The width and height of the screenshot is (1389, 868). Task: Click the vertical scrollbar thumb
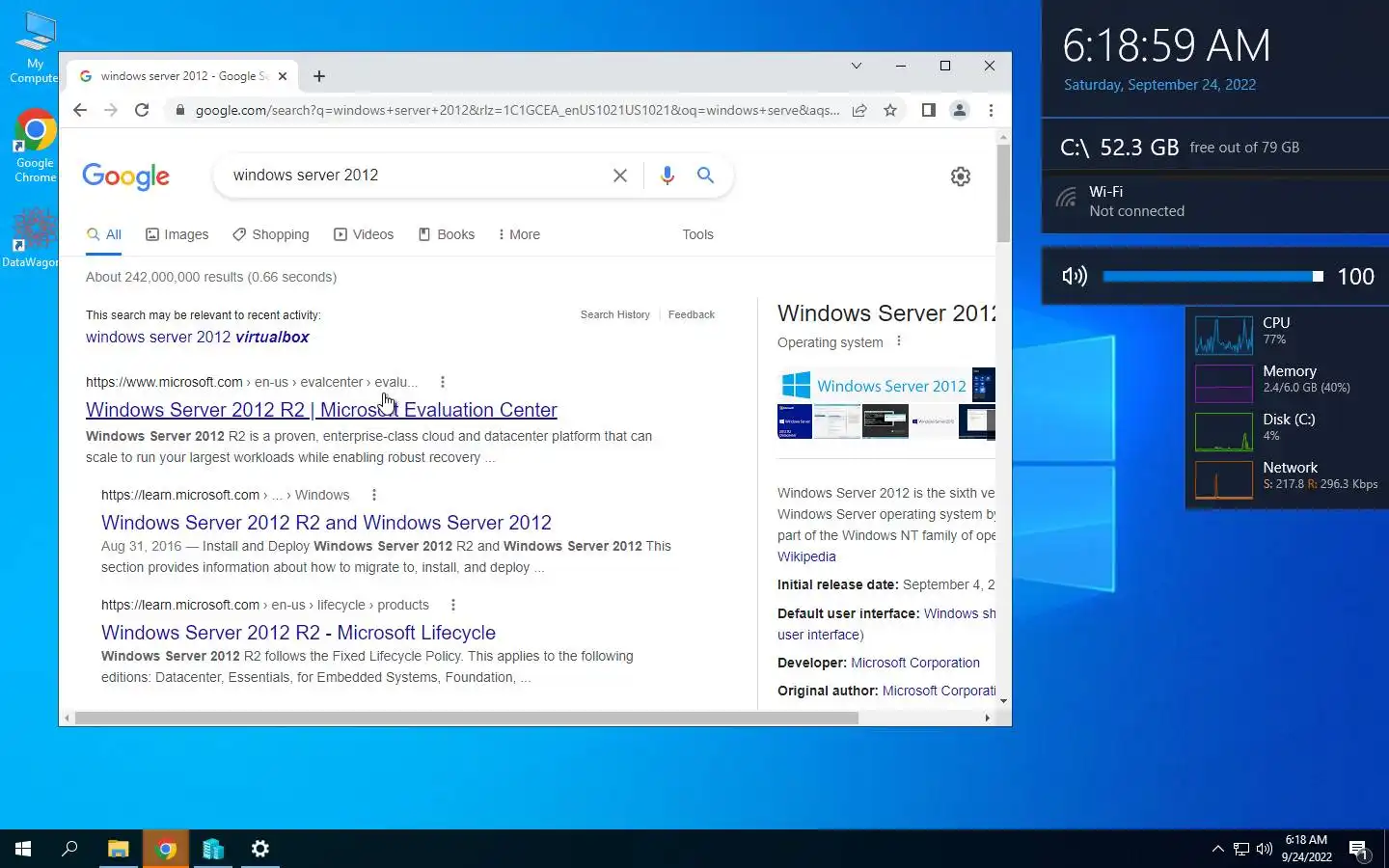click(x=1003, y=193)
